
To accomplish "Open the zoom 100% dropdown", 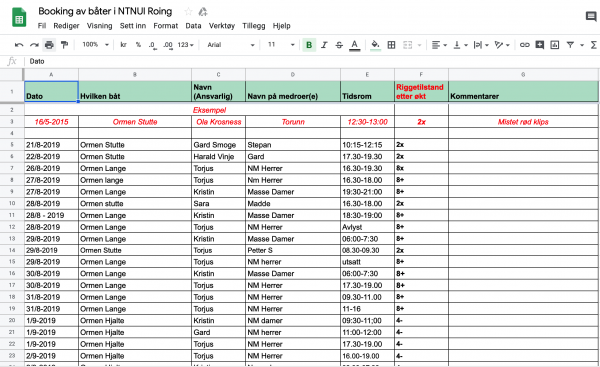I will [x=95, y=44].
